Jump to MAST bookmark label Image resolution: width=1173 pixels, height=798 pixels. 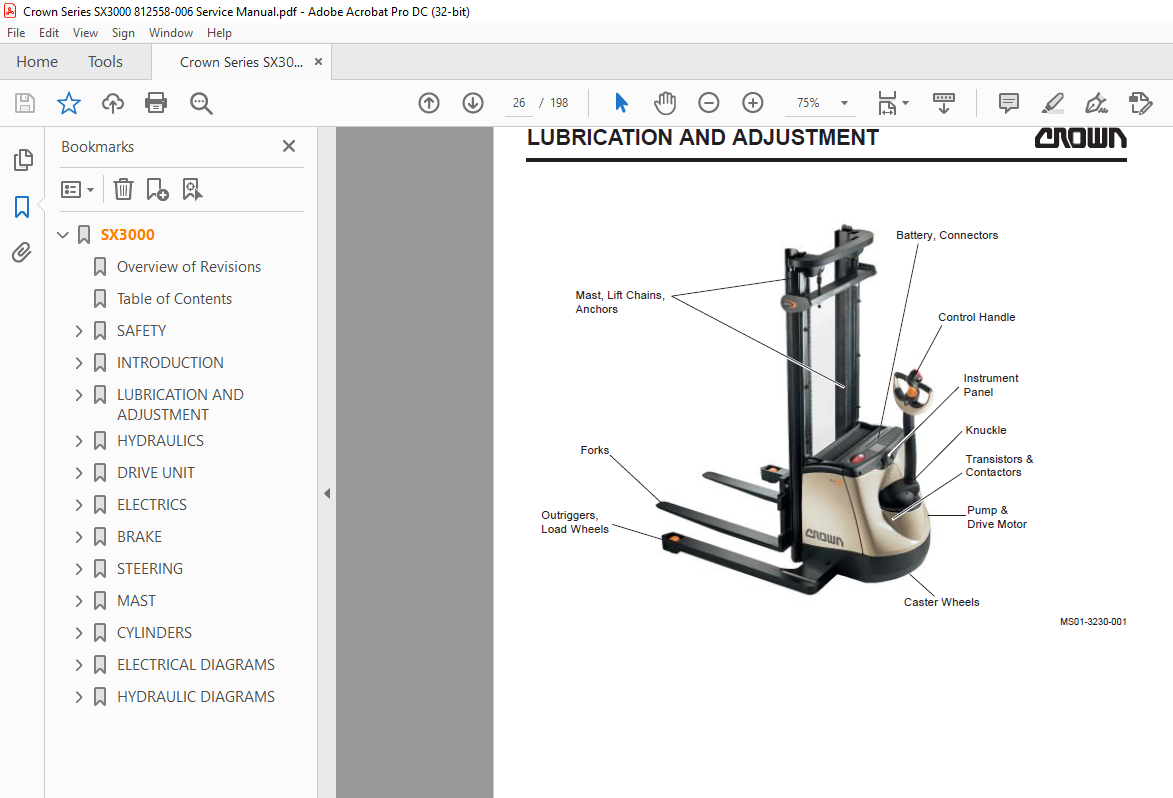click(136, 601)
